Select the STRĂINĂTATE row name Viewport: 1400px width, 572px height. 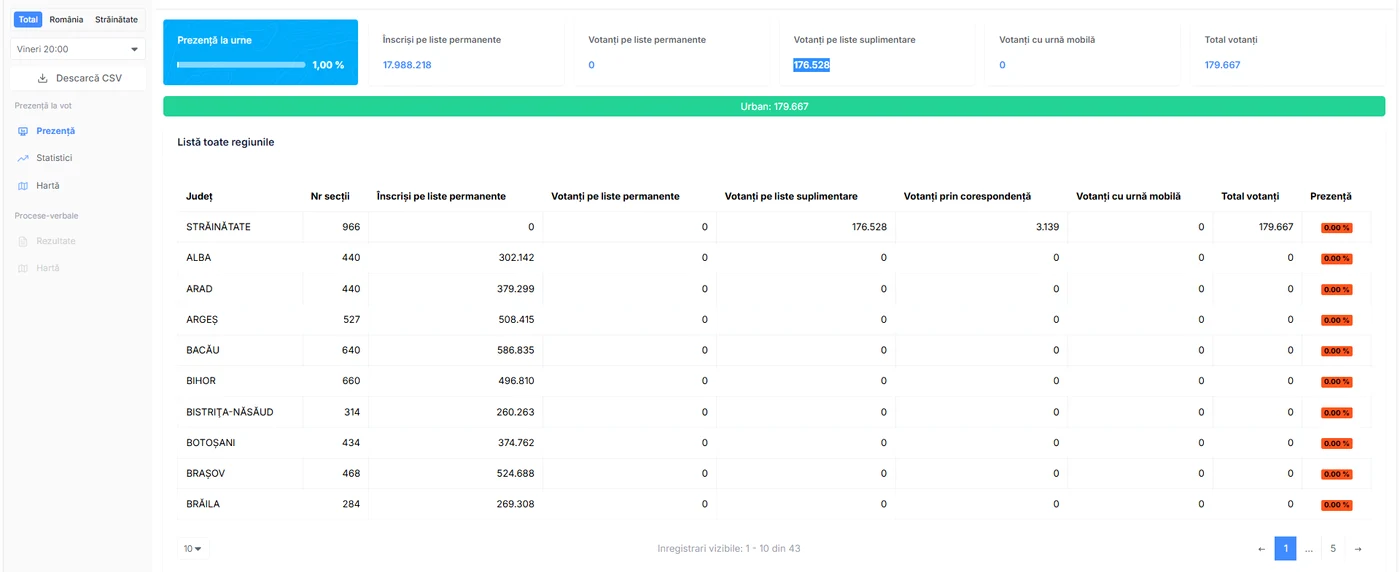pos(218,227)
